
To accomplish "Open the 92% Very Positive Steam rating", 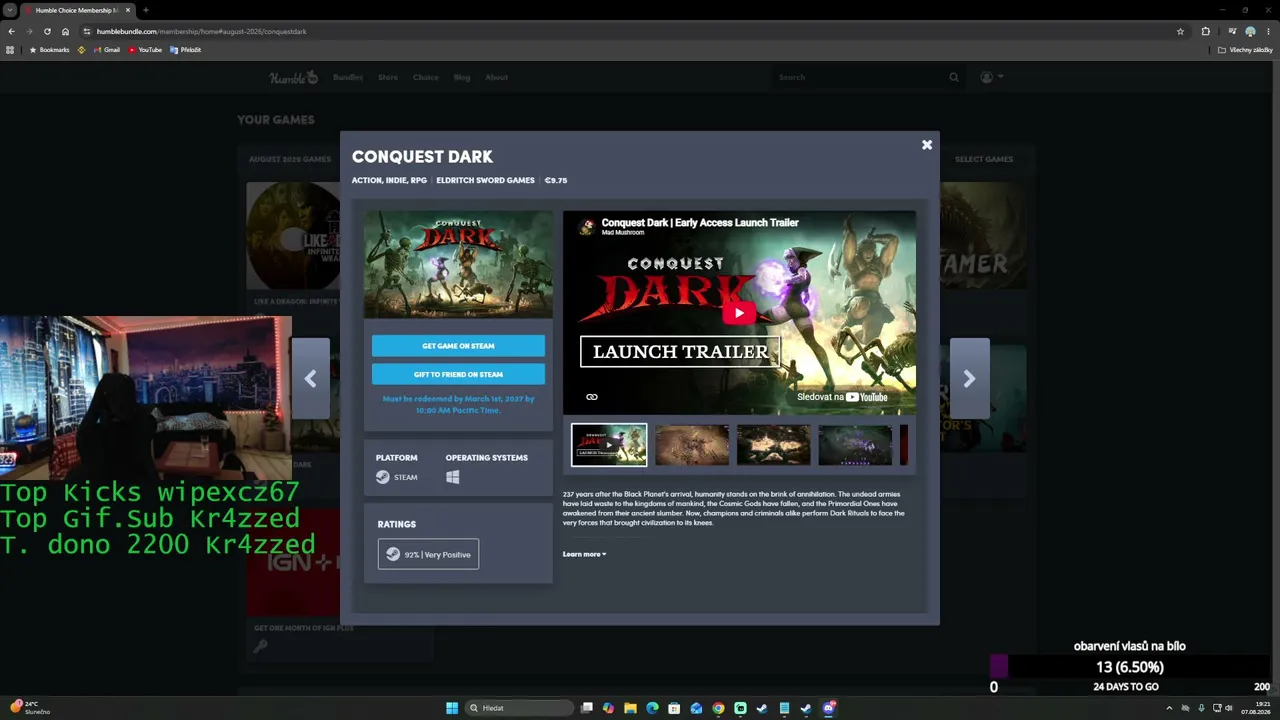I will pyautogui.click(x=428, y=554).
